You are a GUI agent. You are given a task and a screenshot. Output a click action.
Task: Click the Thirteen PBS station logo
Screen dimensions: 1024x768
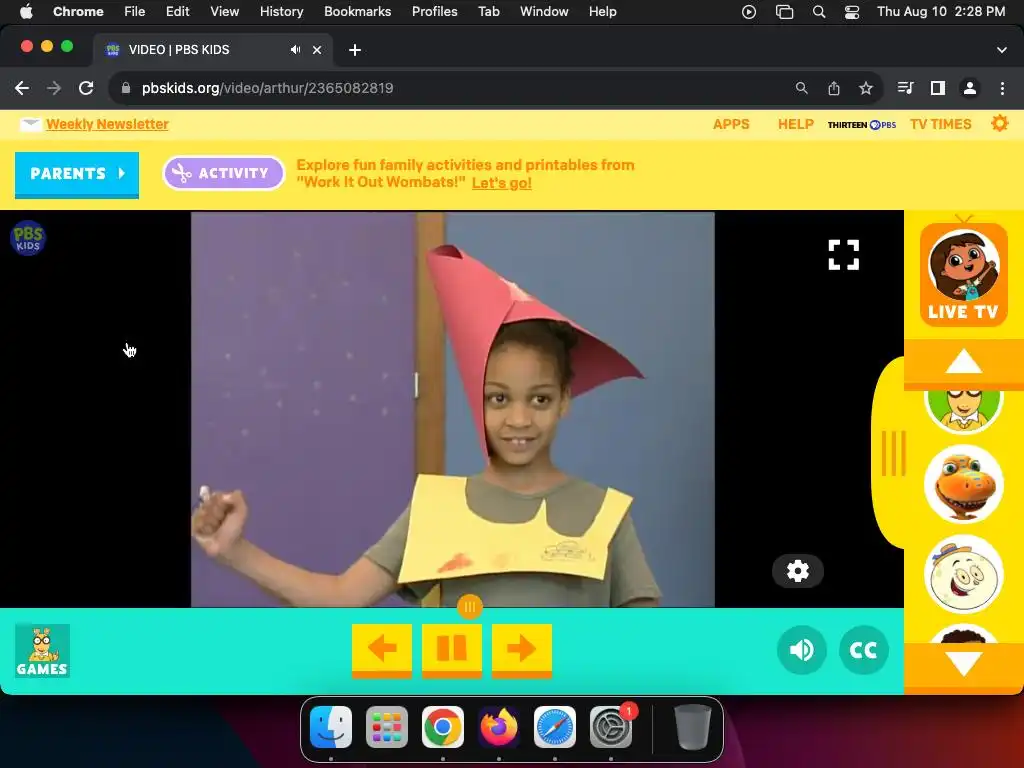click(861, 125)
